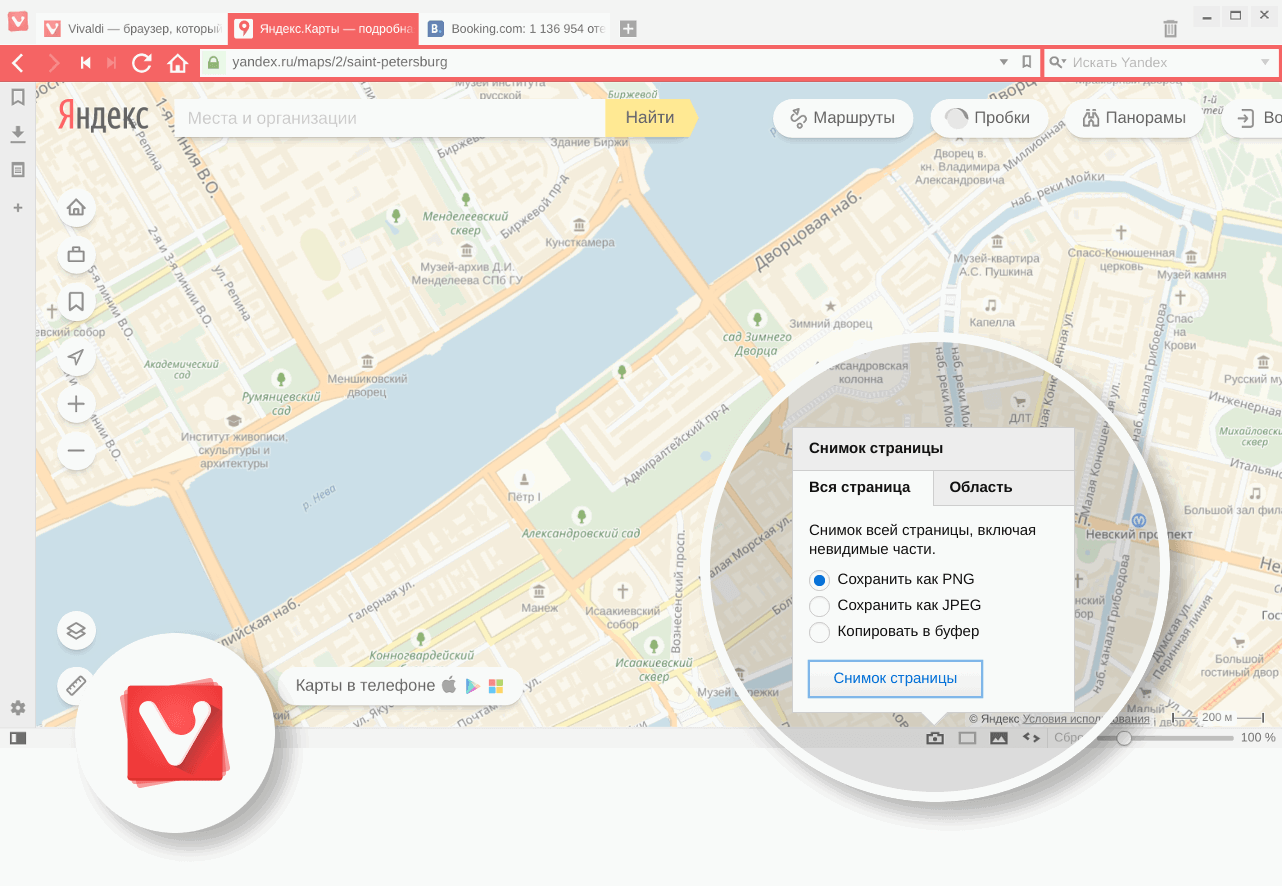Open the Apple App Store maps link

(449, 685)
